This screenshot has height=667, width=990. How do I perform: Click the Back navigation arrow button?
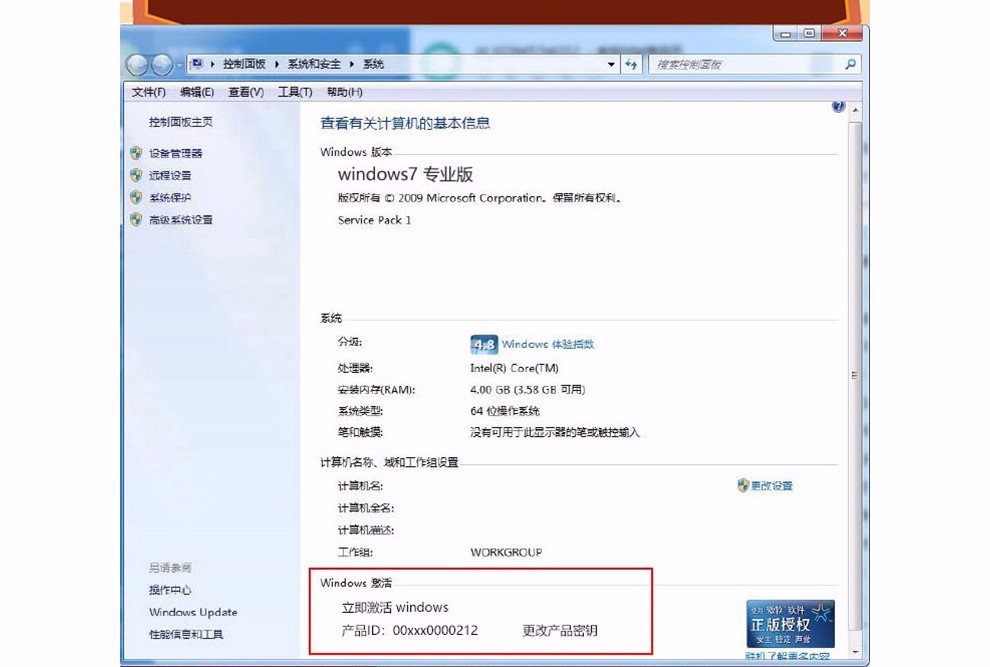click(137, 64)
